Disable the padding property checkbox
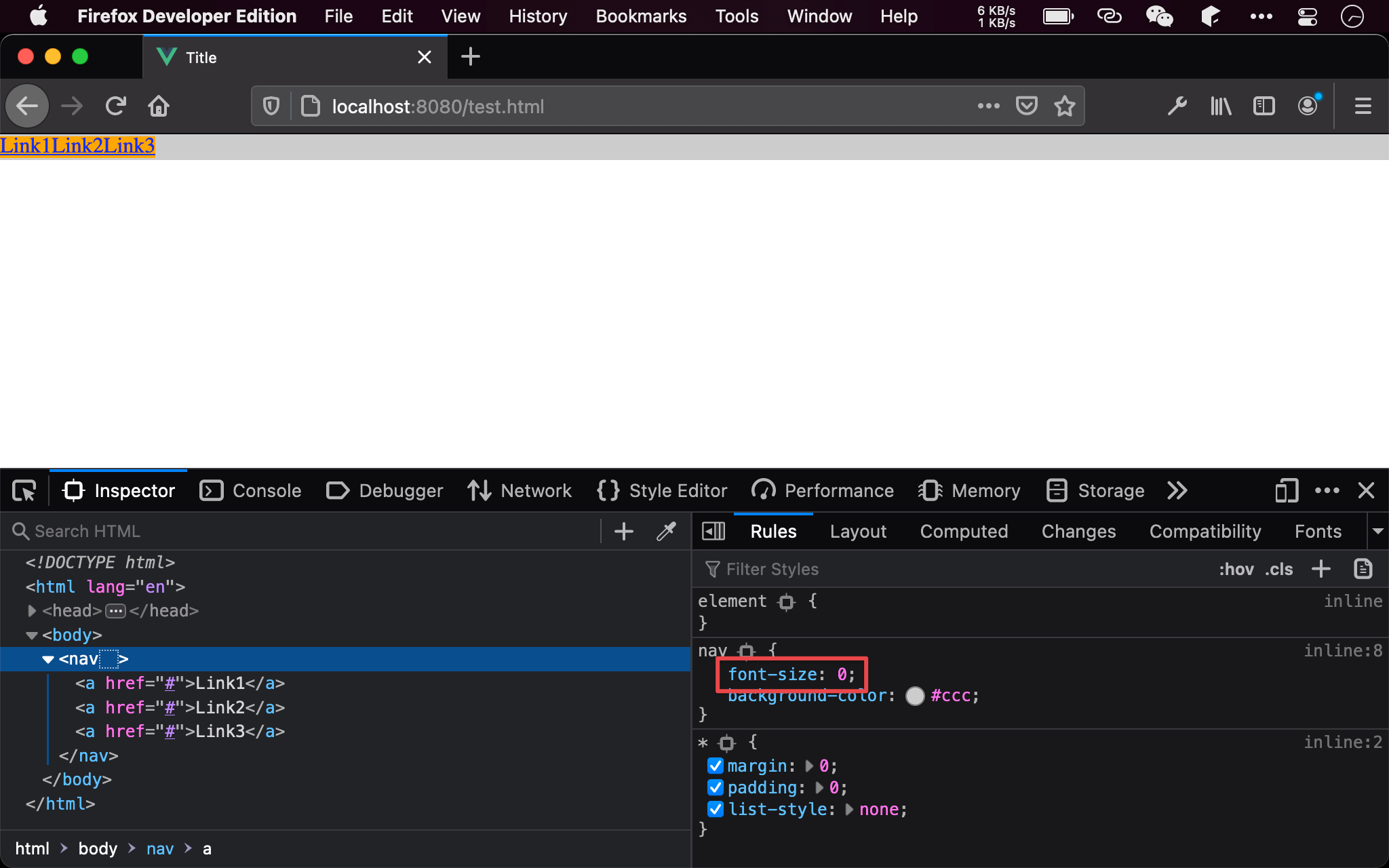1389x868 pixels. [x=715, y=787]
